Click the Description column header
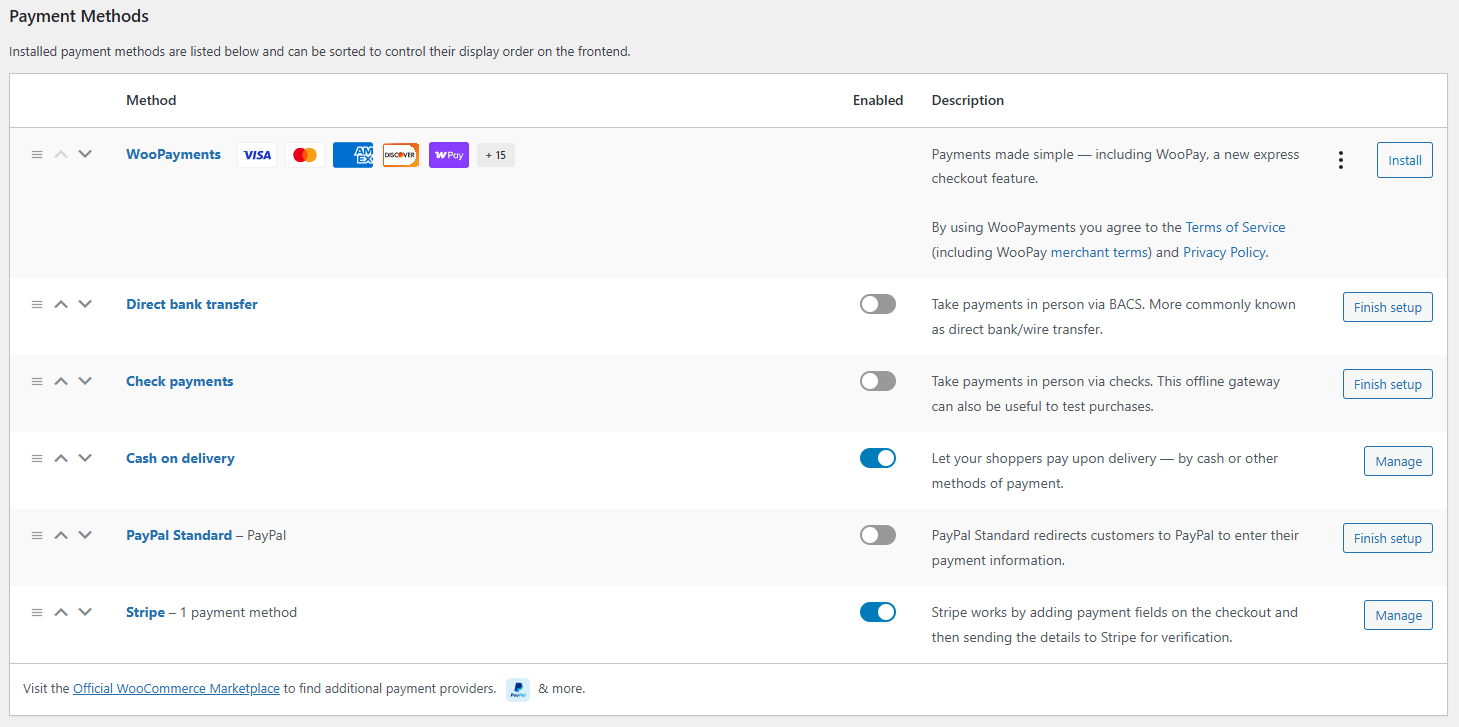 click(968, 100)
